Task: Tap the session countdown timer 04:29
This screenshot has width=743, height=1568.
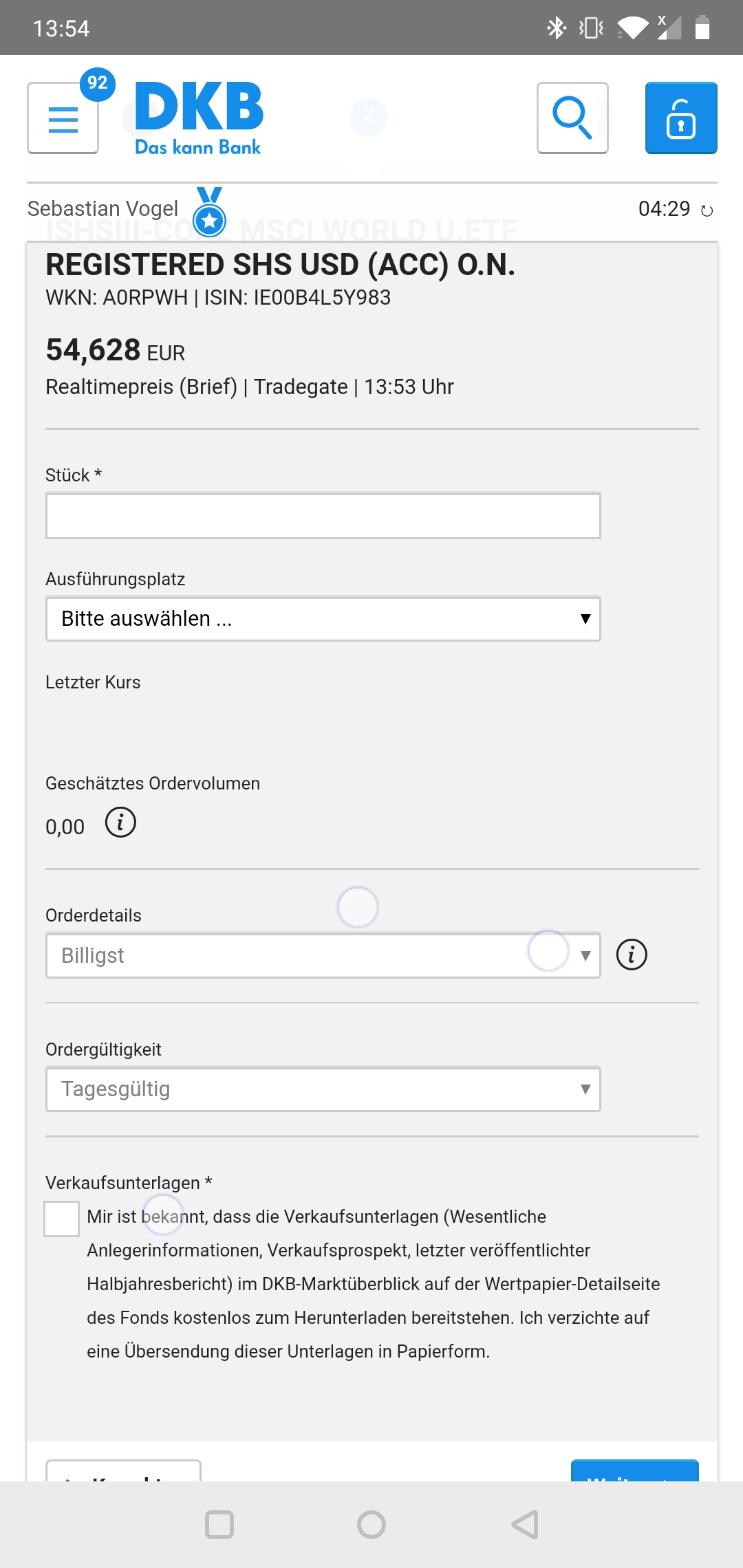Action: coord(664,209)
